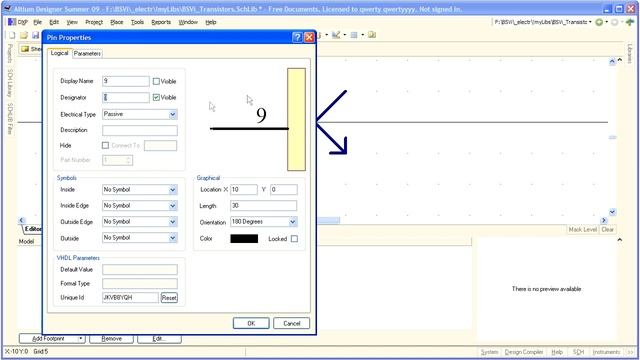Click the Designator input field
The width and height of the screenshot is (640, 360).
click(126, 98)
